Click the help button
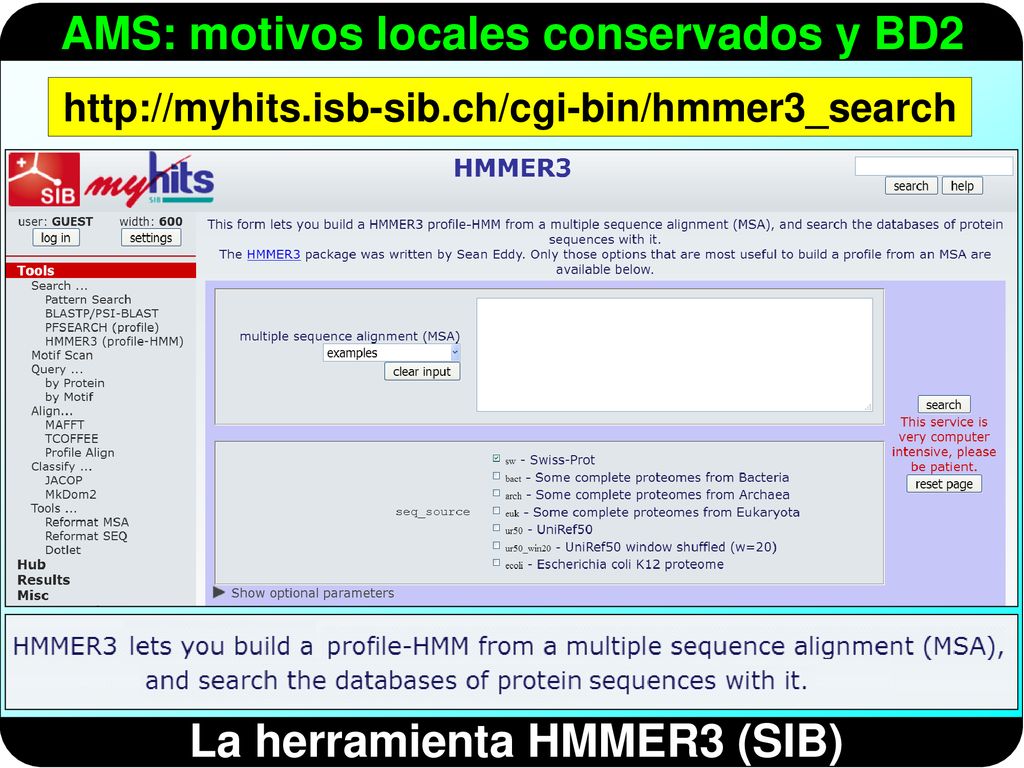This screenshot has height=768, width=1024. pos(962,186)
